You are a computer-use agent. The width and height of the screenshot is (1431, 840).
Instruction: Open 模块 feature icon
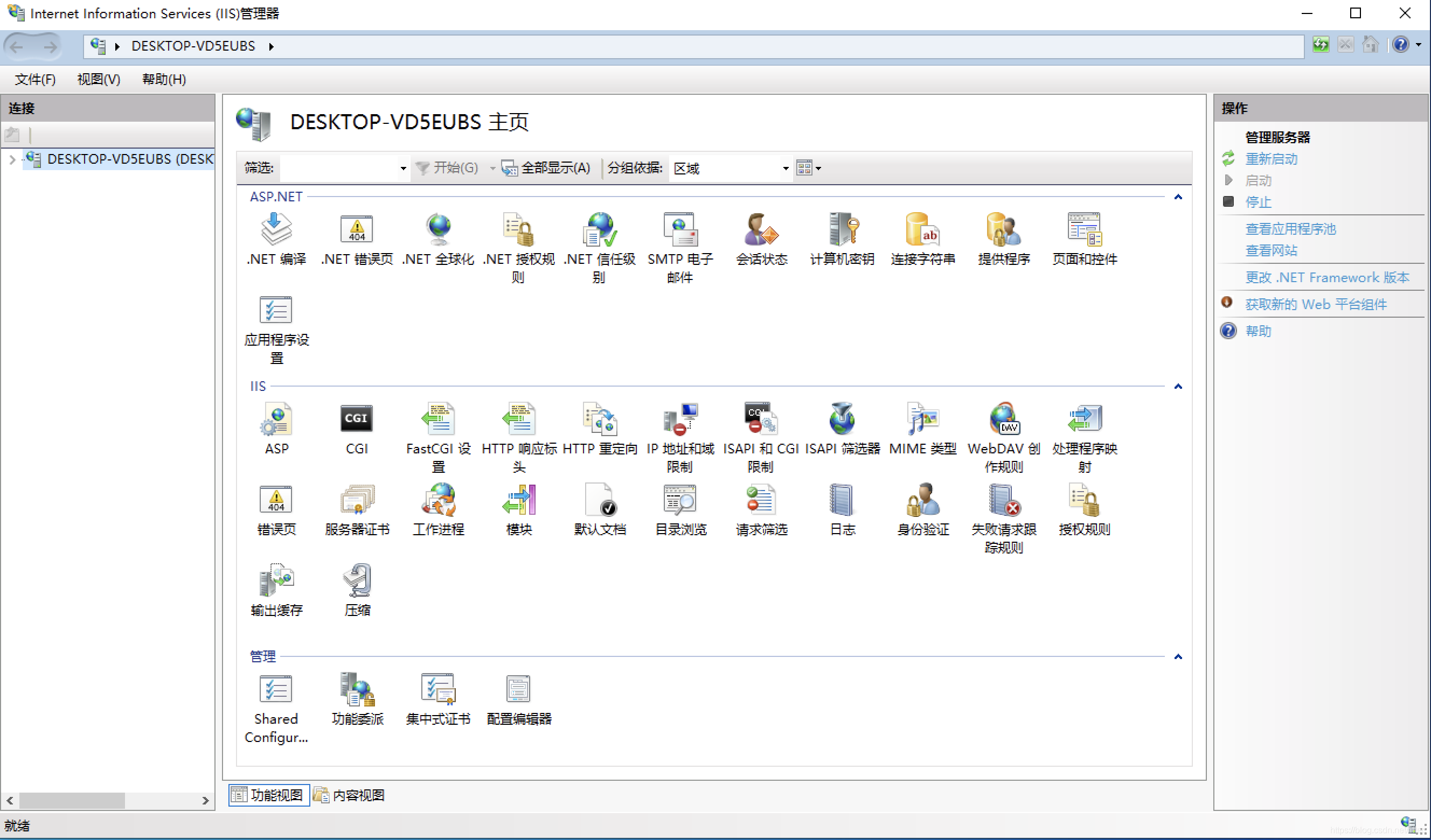point(518,500)
